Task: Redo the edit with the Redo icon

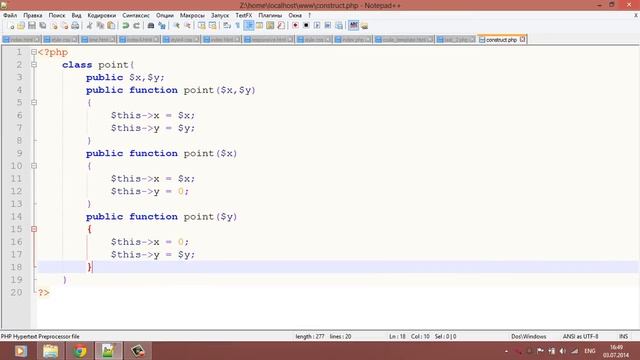Action: (136, 26)
